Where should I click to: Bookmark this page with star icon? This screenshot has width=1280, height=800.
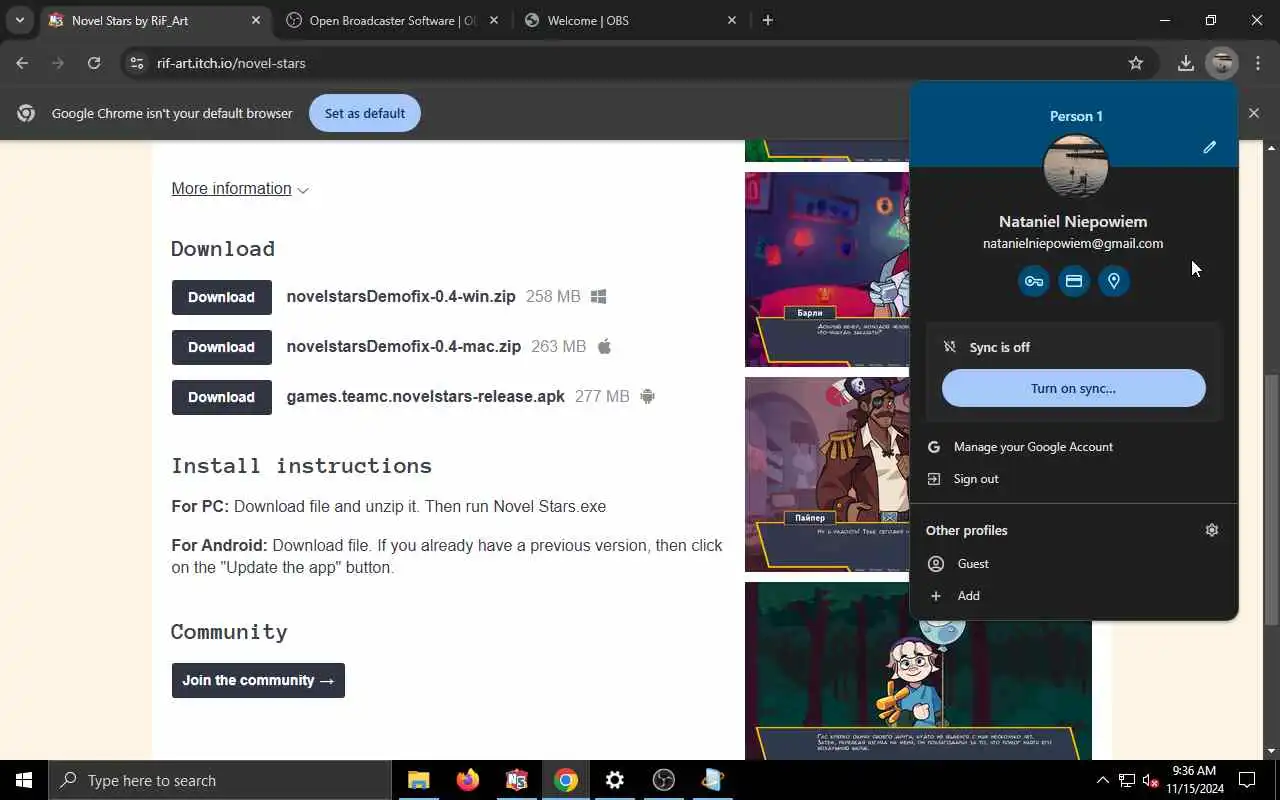tap(1136, 63)
